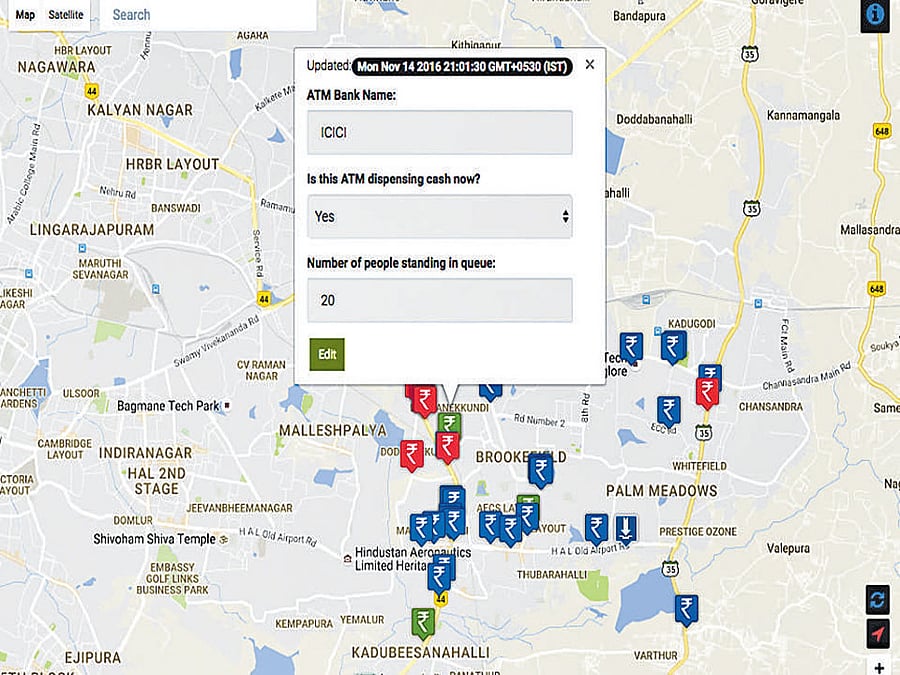Select the green rupee marker at Kadubeesanahalli
The width and height of the screenshot is (900, 675).
click(421, 622)
